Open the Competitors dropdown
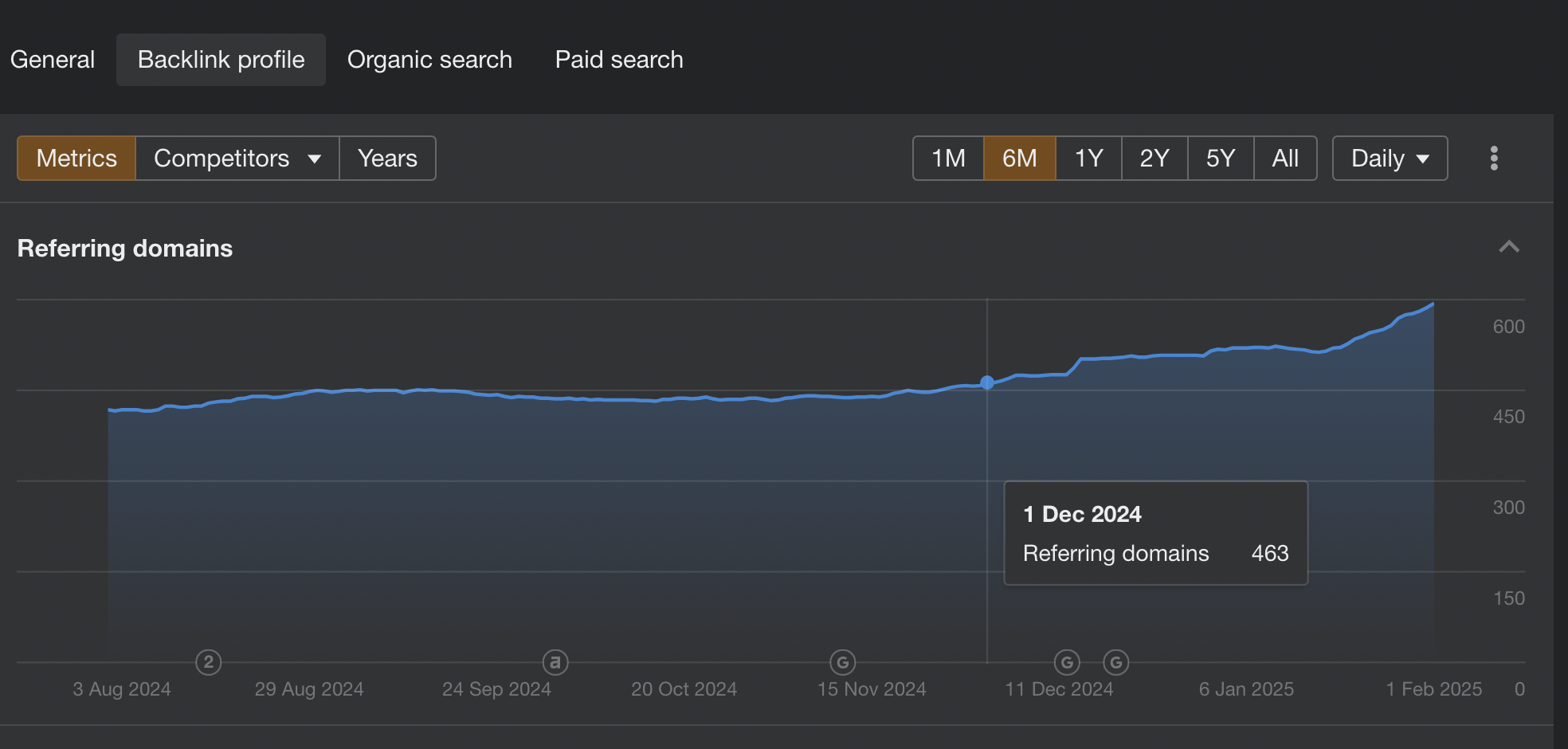 [x=237, y=158]
